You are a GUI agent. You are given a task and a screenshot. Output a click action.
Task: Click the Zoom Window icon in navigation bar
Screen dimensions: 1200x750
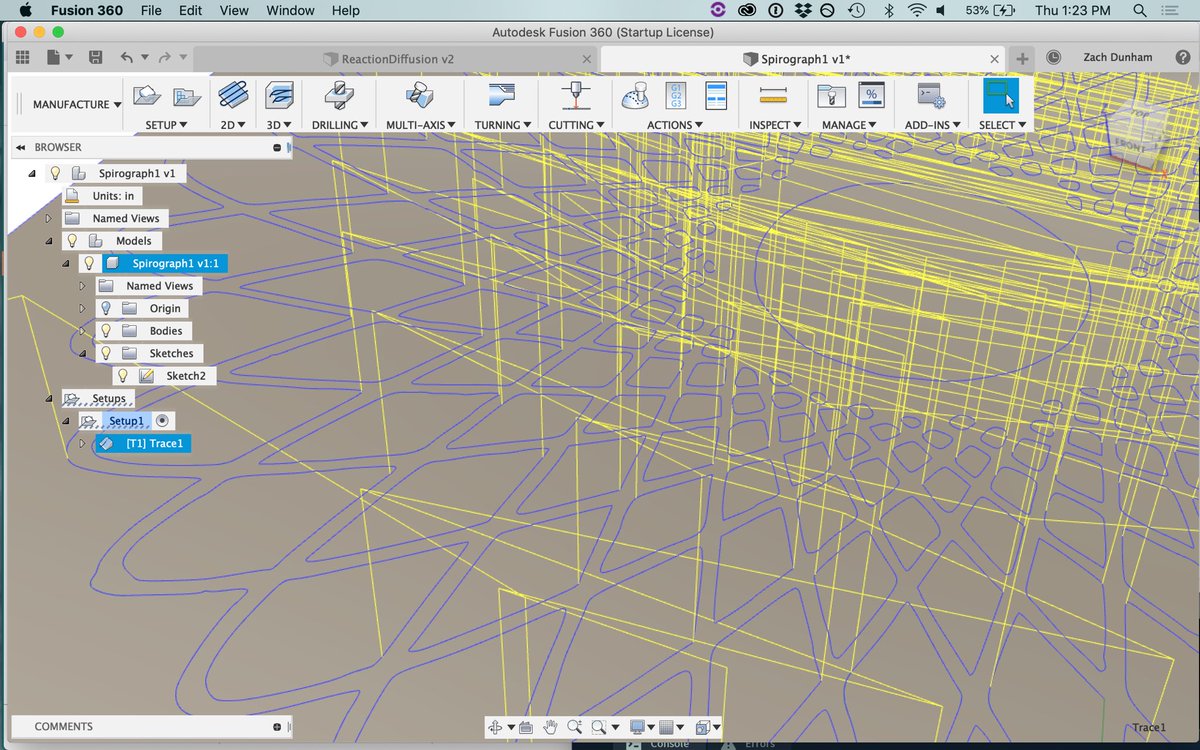(598, 727)
